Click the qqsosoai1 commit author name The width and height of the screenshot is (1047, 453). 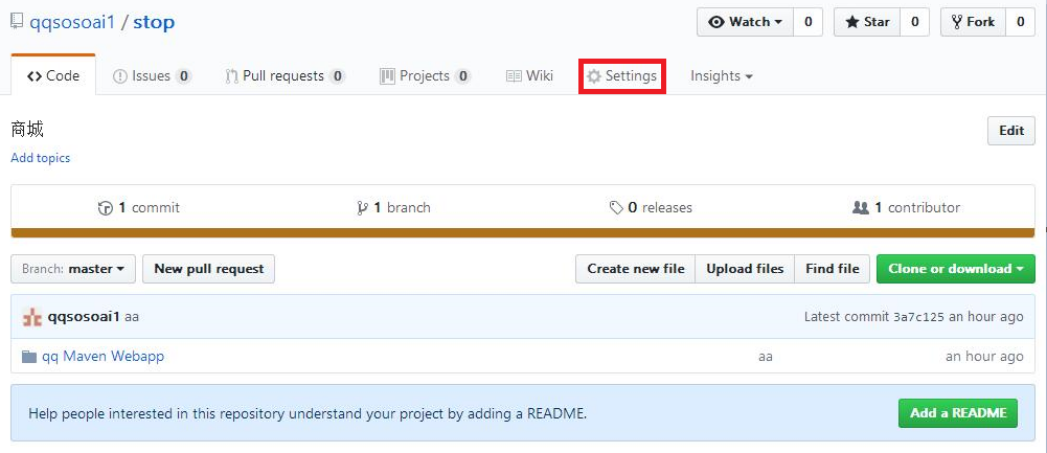coord(83,317)
